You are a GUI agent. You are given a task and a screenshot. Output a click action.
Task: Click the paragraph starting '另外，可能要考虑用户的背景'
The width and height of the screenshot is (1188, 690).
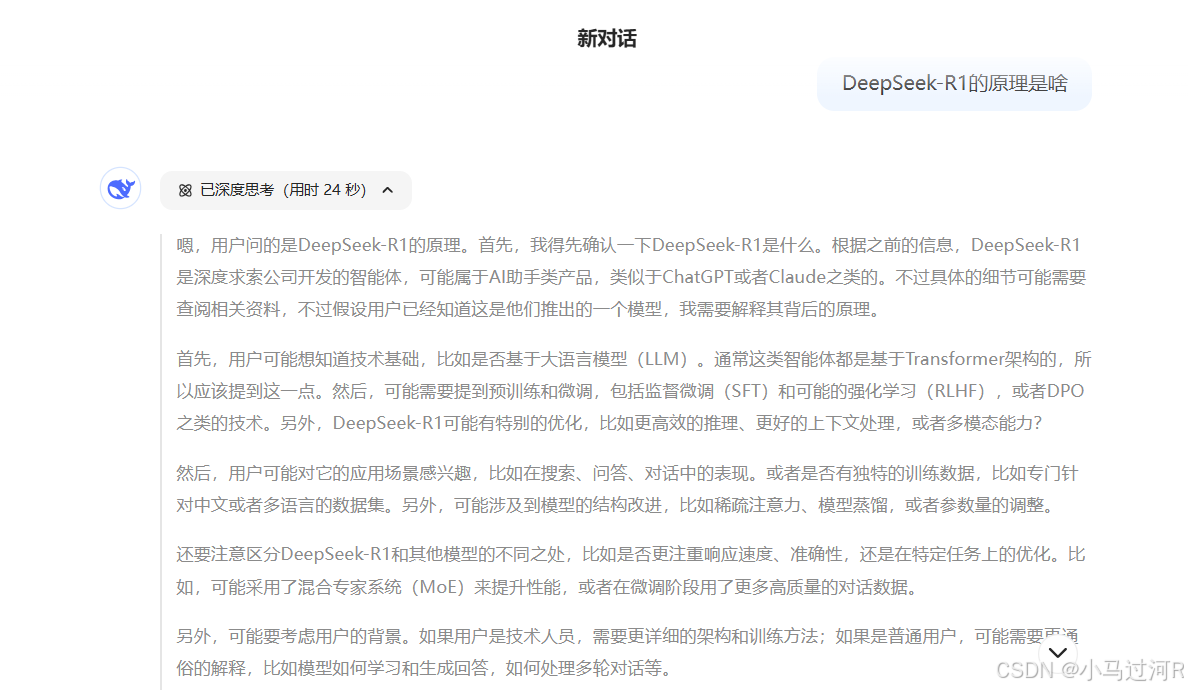click(x=627, y=652)
